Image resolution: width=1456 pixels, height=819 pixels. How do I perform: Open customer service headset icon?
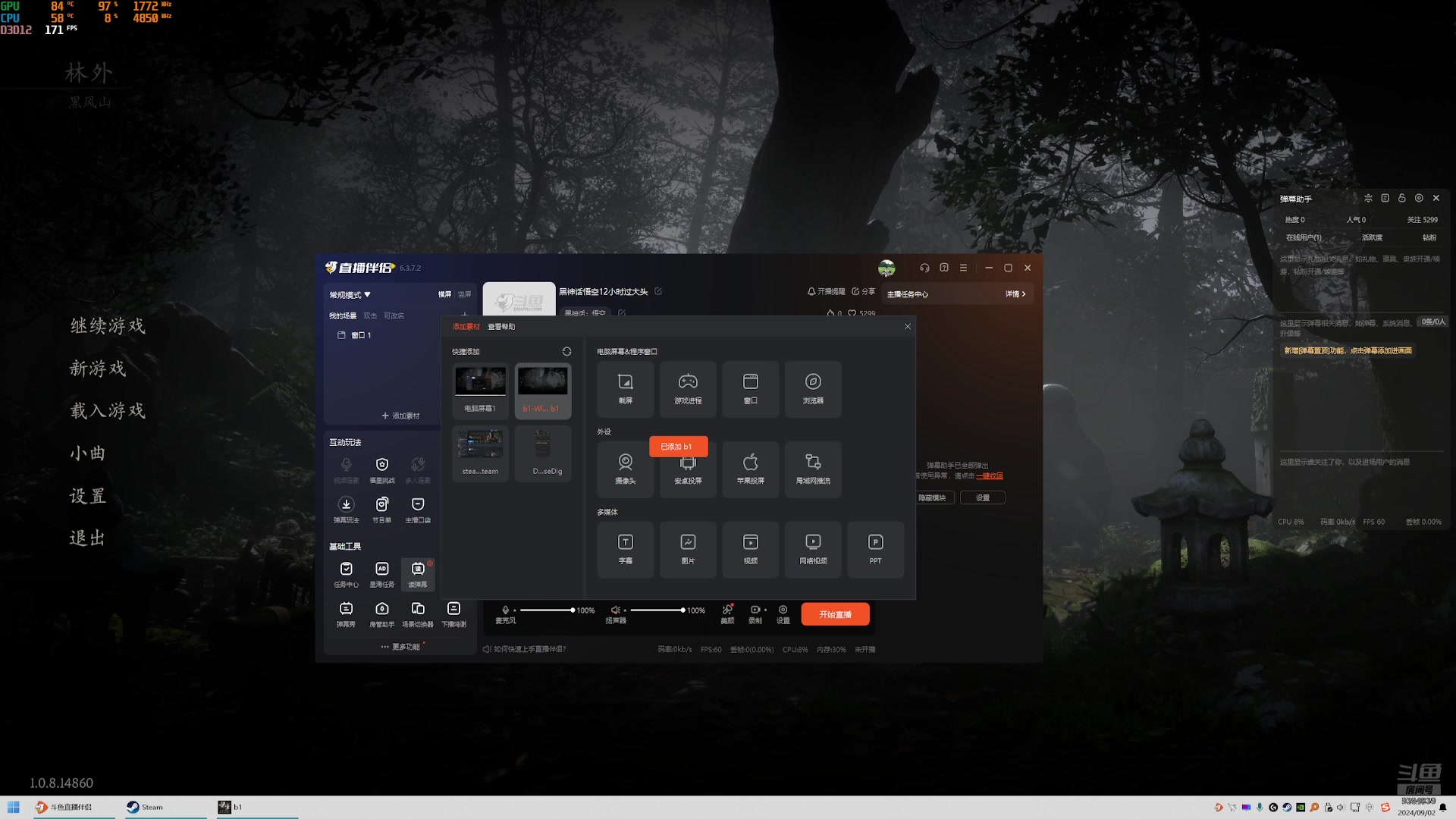click(924, 268)
